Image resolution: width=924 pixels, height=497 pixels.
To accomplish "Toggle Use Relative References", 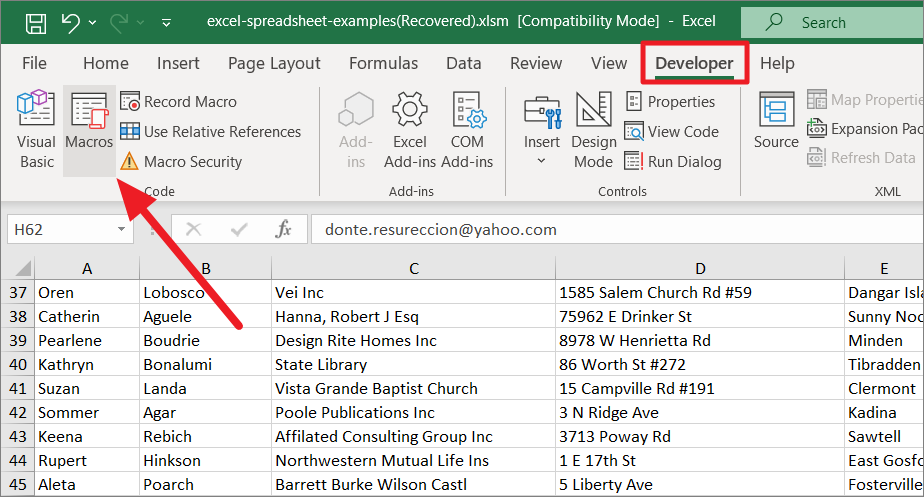I will (x=210, y=131).
